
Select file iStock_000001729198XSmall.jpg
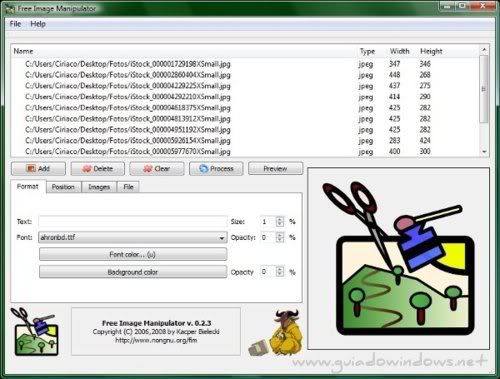tap(128, 64)
